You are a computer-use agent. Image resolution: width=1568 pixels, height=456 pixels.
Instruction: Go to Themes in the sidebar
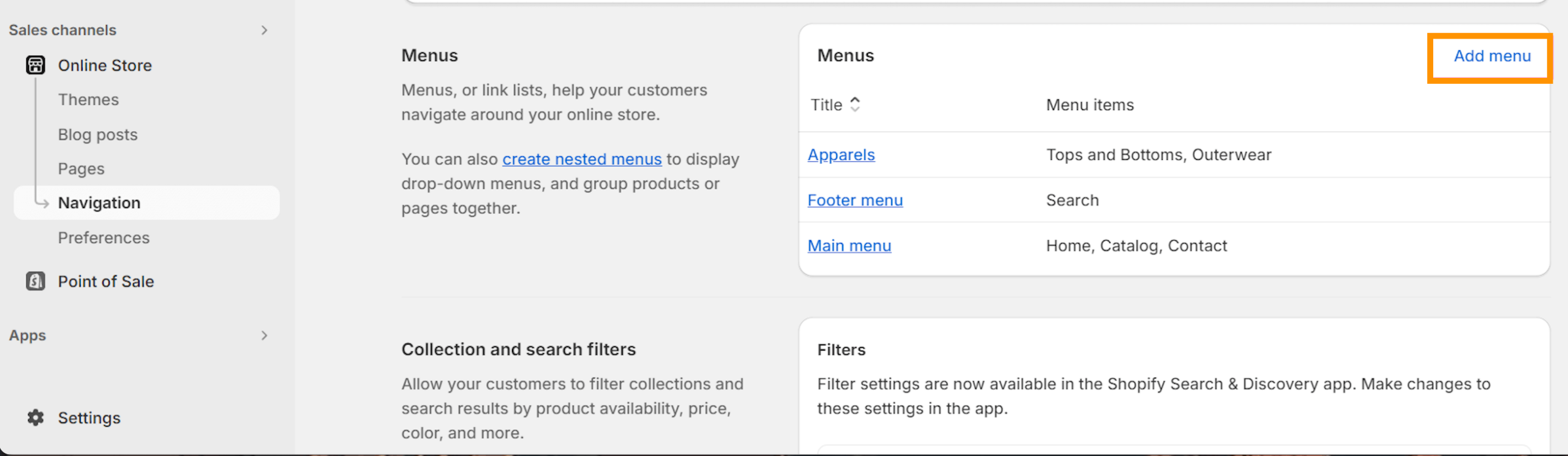88,100
